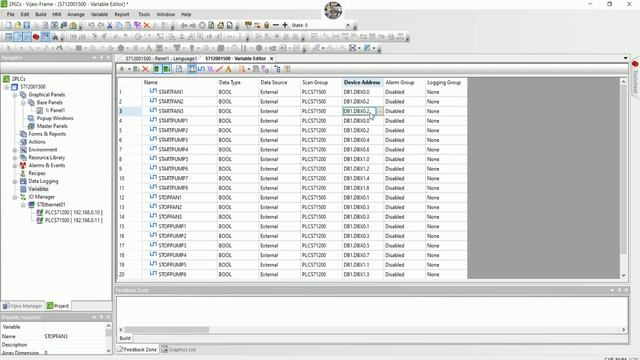Open the State selector dropdown

click(348, 25)
